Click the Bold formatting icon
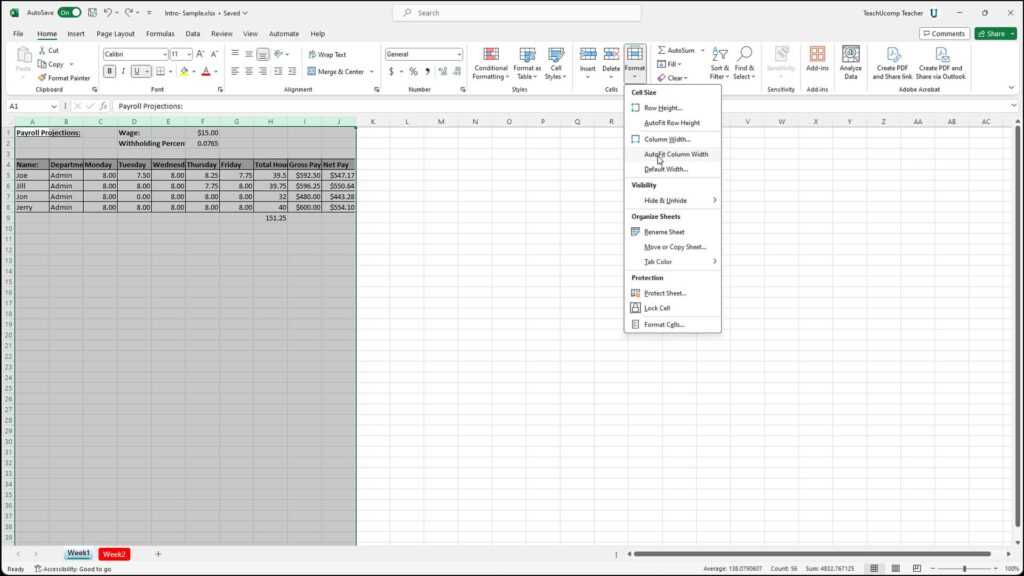Viewport: 1024px width, 576px height. [109, 71]
